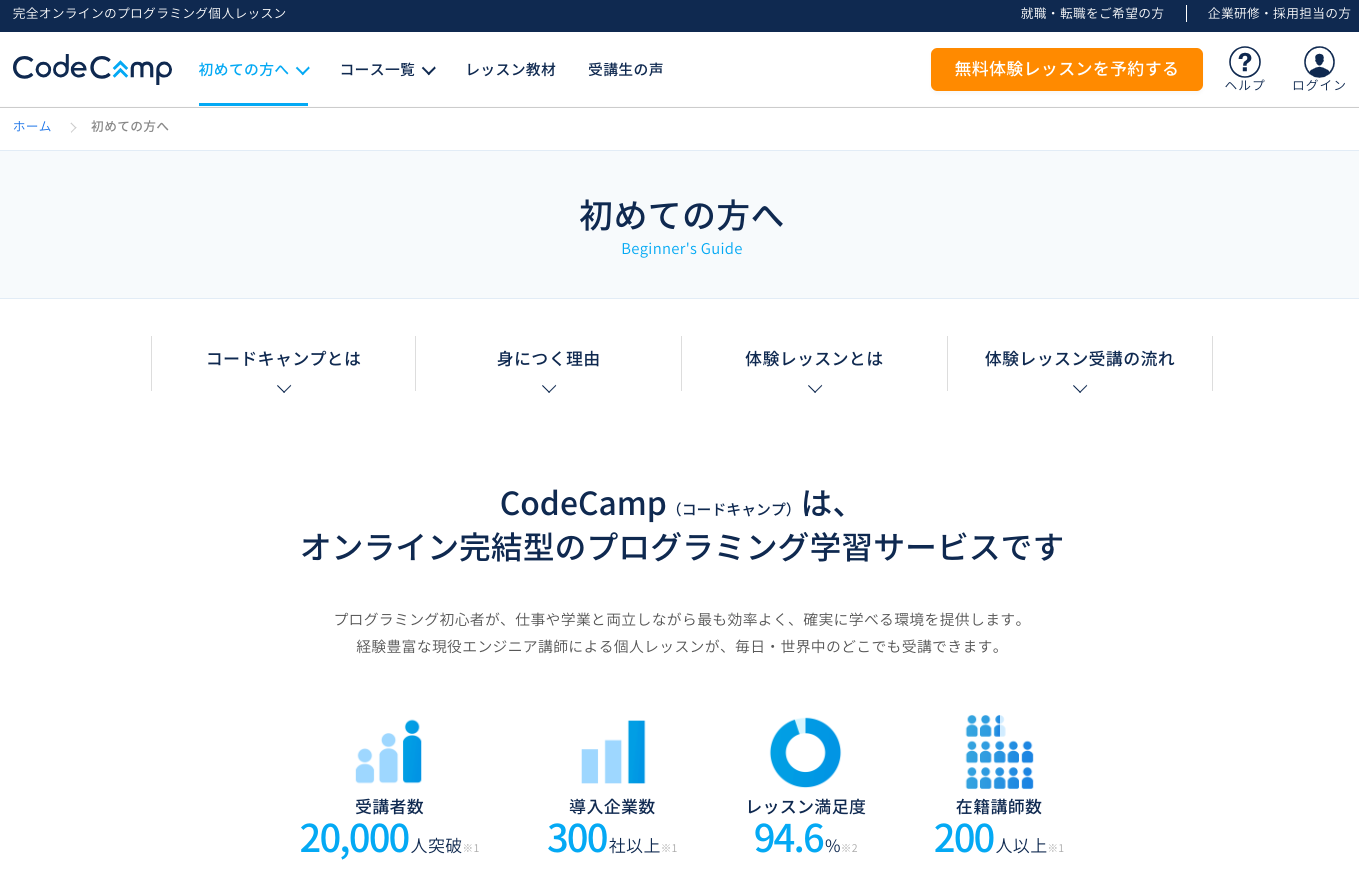
Task: Open 就職・転職をご希望の方 link
Action: click(x=1092, y=14)
